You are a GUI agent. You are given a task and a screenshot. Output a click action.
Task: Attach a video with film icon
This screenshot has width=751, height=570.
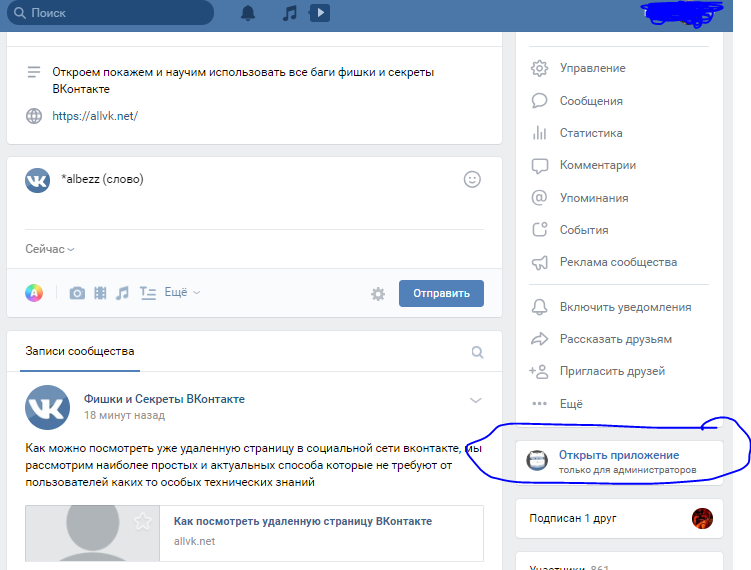(100, 293)
